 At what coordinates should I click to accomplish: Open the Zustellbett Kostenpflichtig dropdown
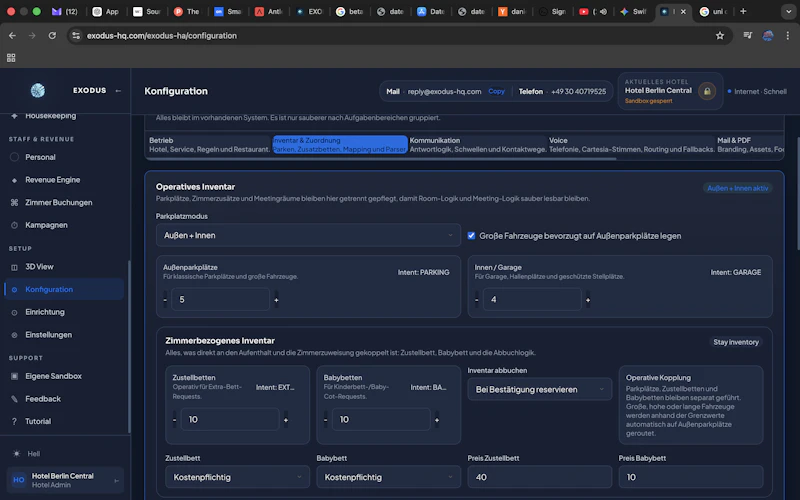(237, 477)
